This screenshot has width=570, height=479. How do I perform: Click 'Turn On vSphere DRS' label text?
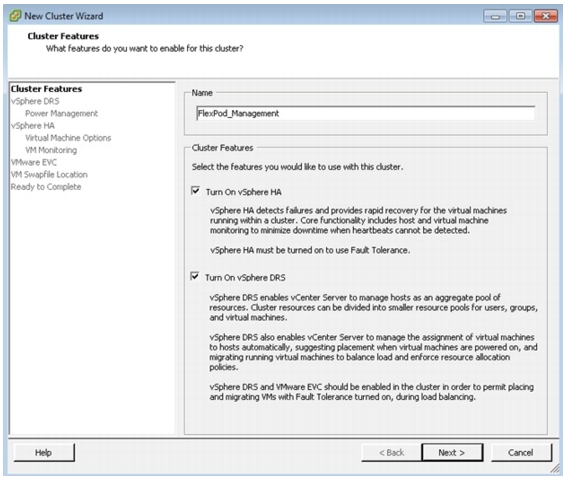(x=245, y=278)
